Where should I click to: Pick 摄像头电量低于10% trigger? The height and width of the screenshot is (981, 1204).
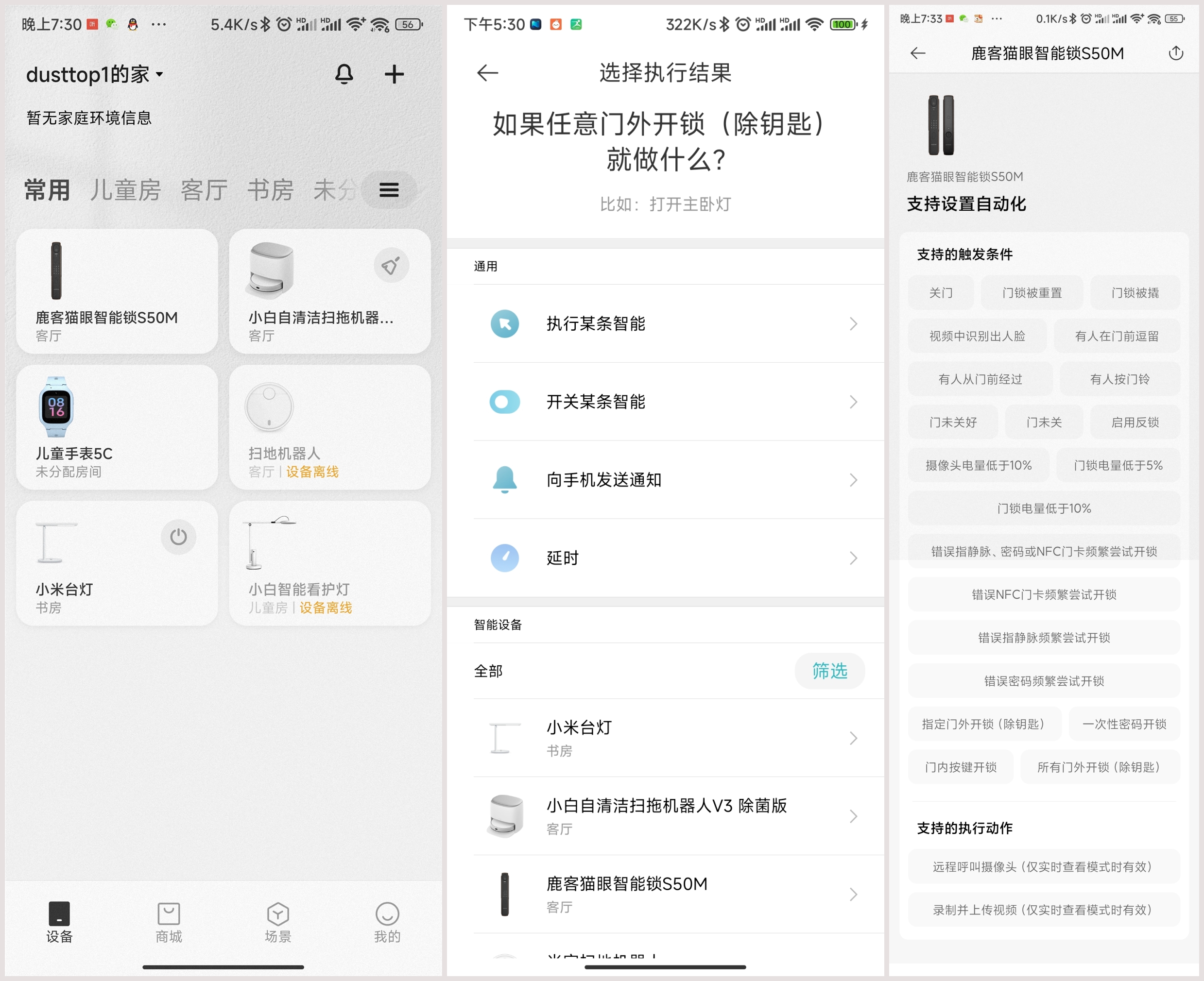(x=979, y=465)
